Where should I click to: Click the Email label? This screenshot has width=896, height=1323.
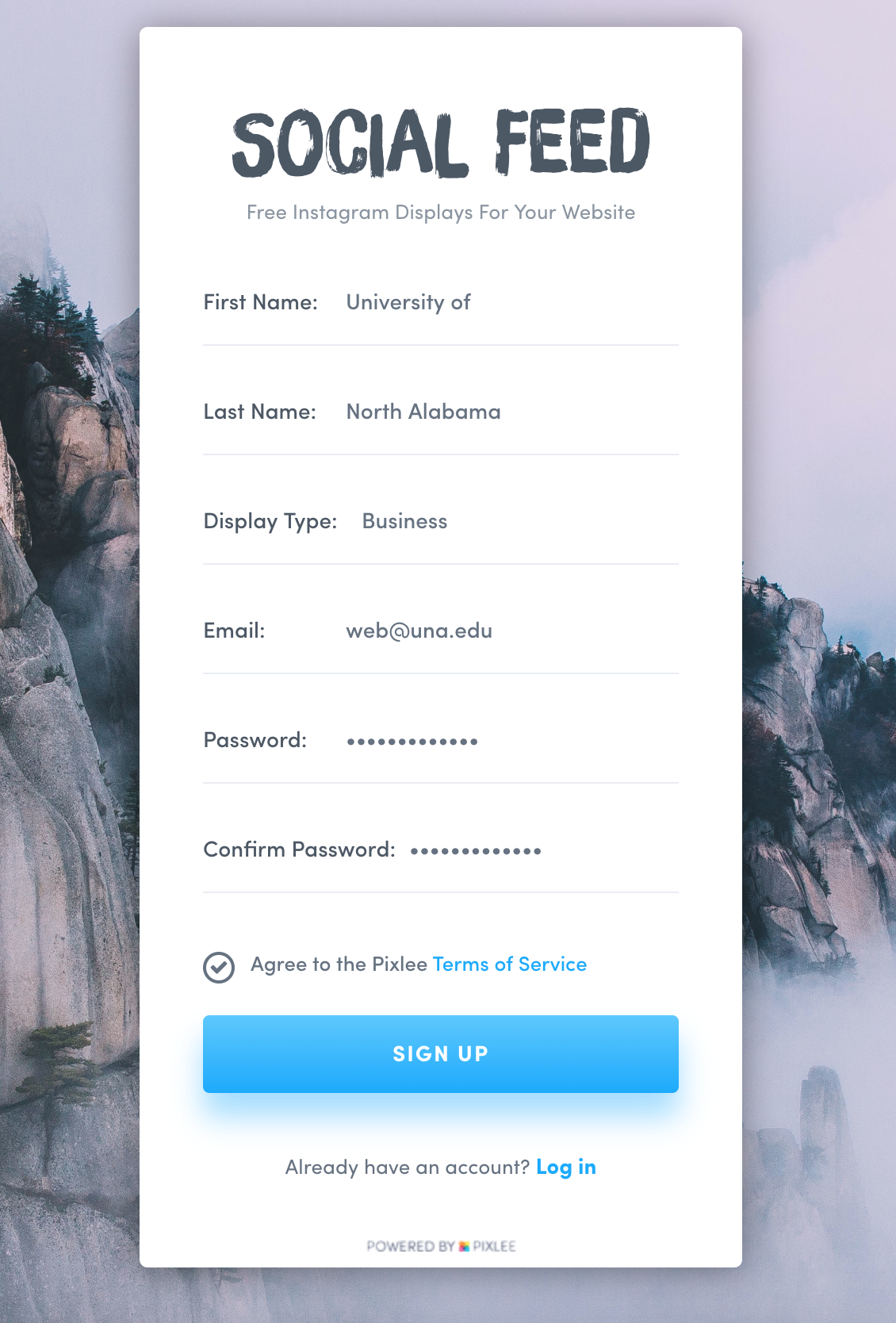click(x=235, y=631)
